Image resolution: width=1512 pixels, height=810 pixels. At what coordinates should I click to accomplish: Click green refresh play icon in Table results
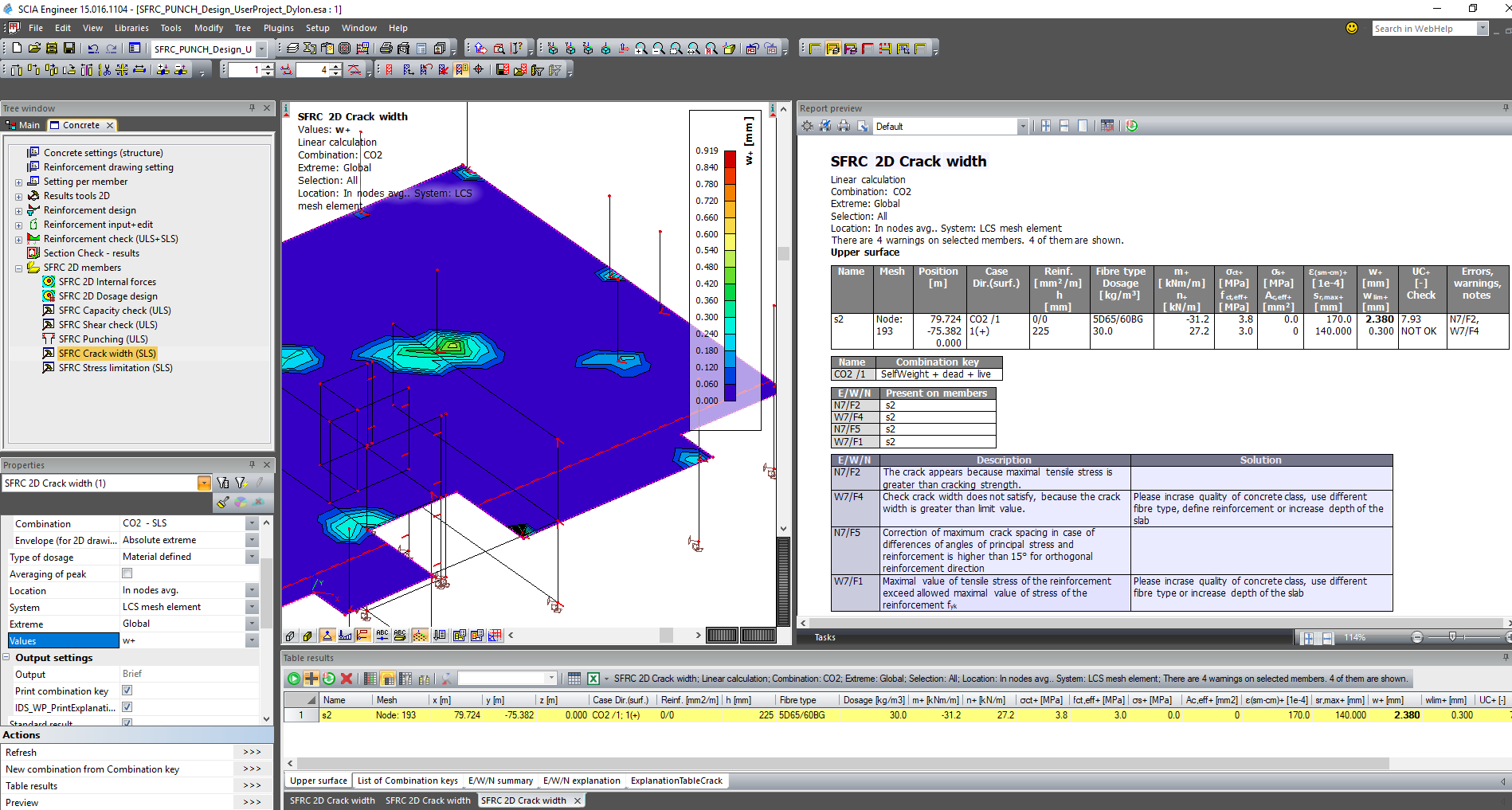pyautogui.click(x=294, y=679)
